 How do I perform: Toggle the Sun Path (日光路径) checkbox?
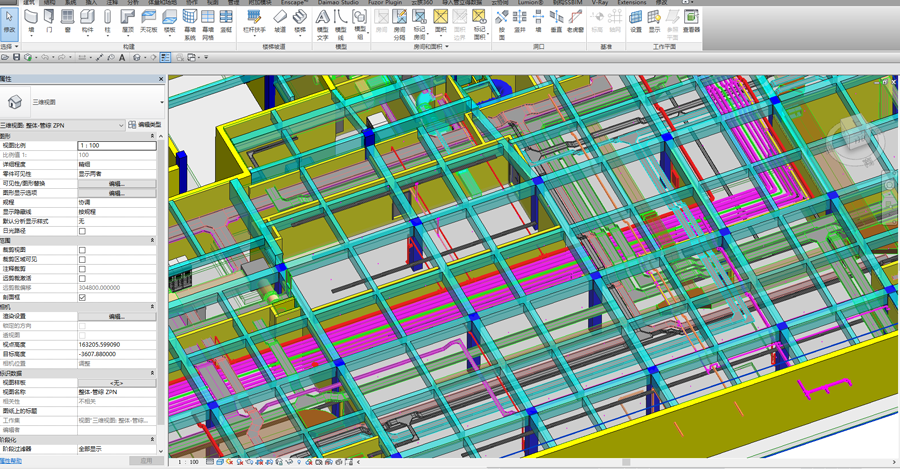82,231
